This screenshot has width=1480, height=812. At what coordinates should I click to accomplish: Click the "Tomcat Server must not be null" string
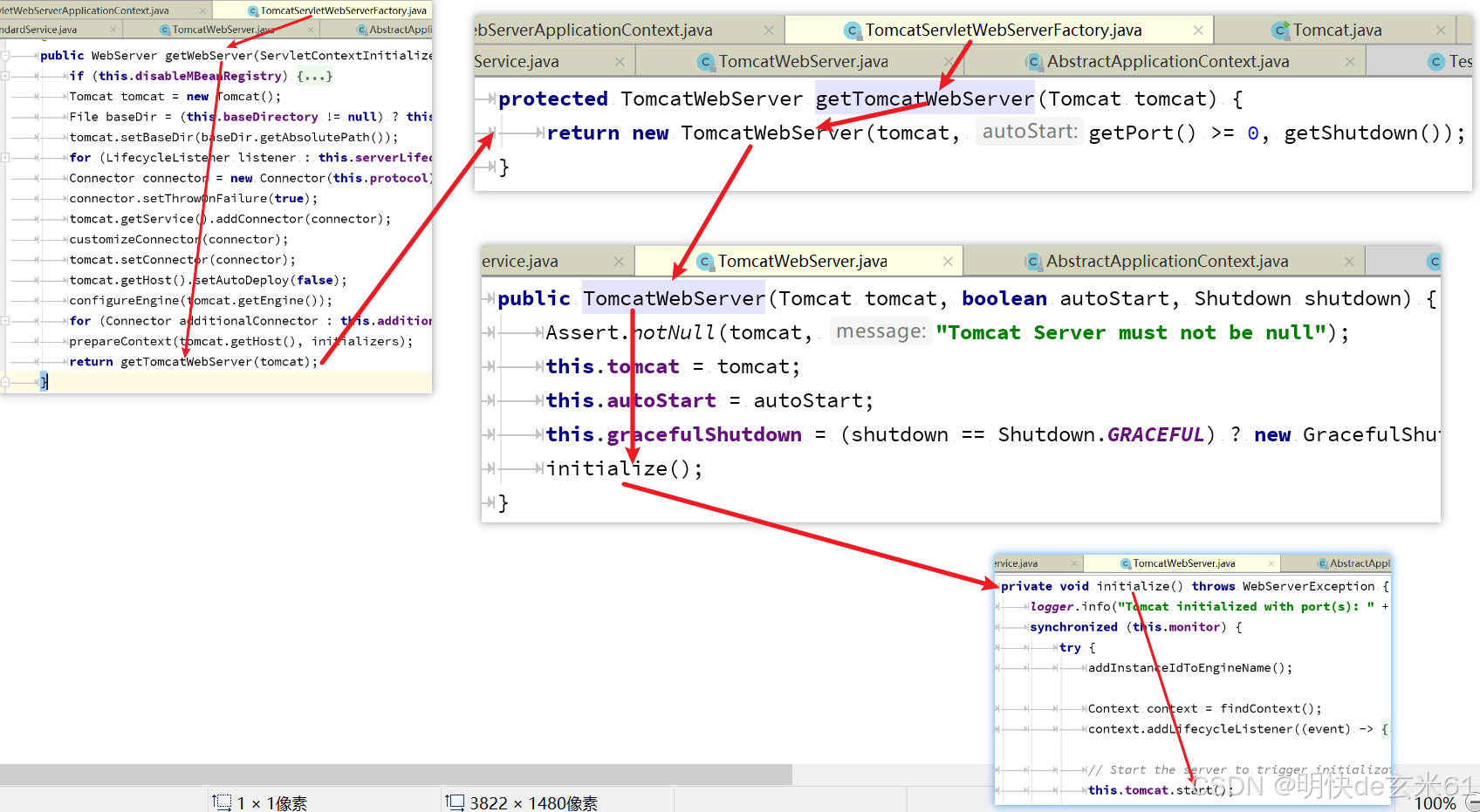[x=1131, y=332]
